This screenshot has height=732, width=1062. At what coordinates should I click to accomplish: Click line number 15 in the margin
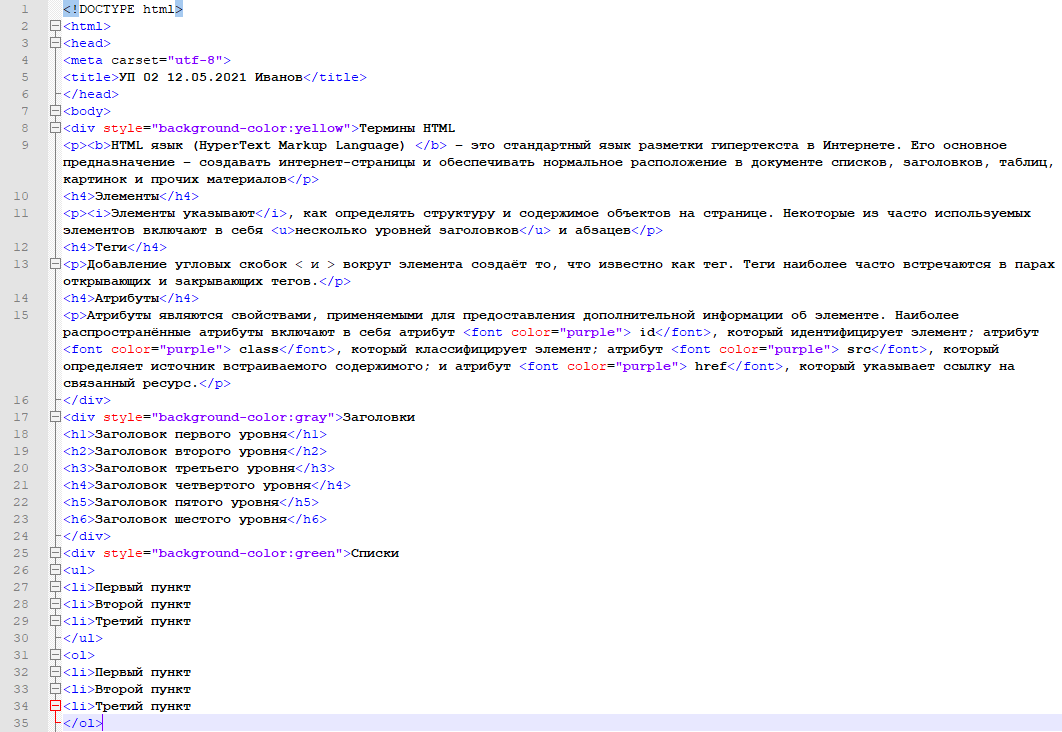click(21, 315)
